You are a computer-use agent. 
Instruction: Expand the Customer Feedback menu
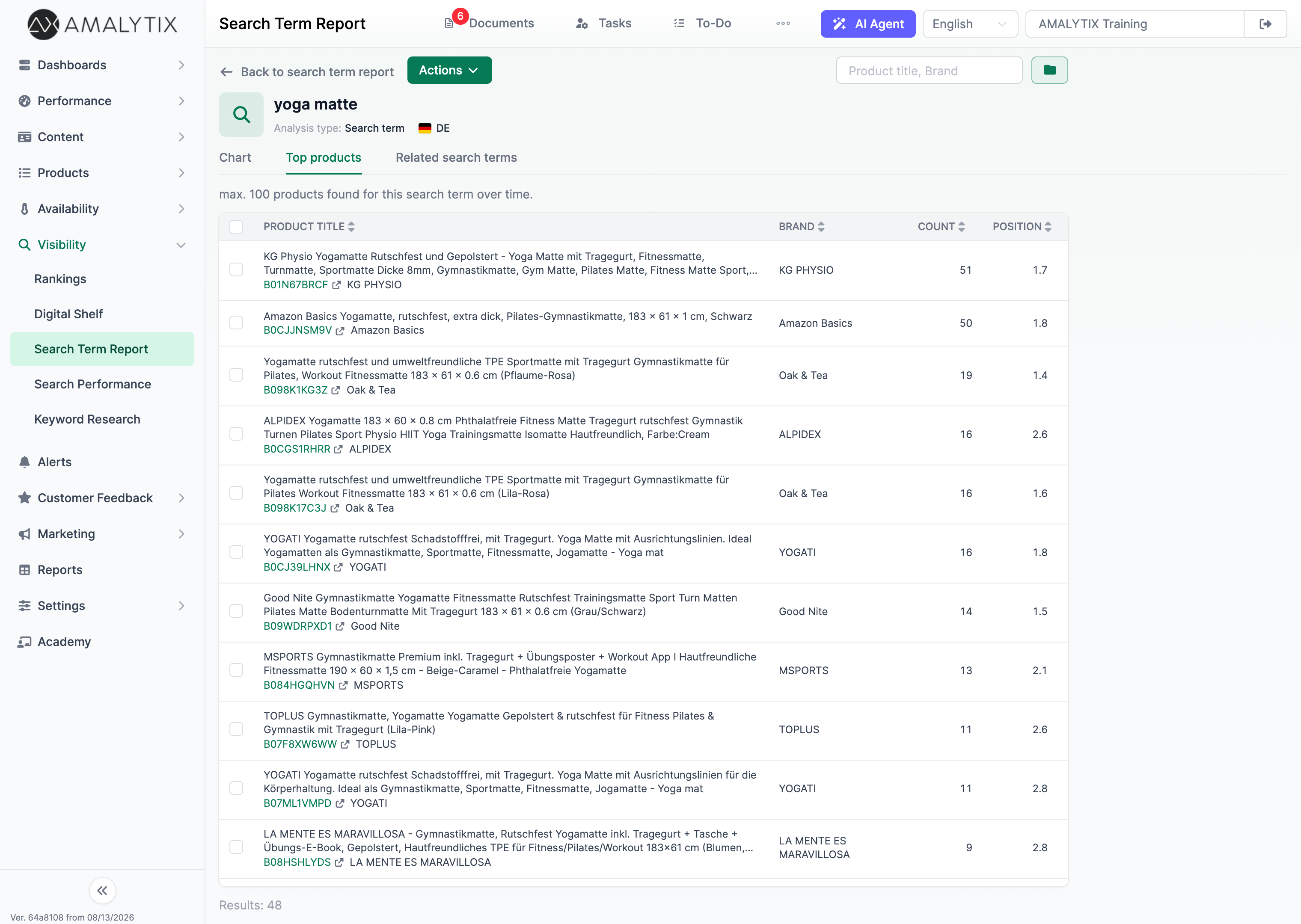tap(102, 498)
